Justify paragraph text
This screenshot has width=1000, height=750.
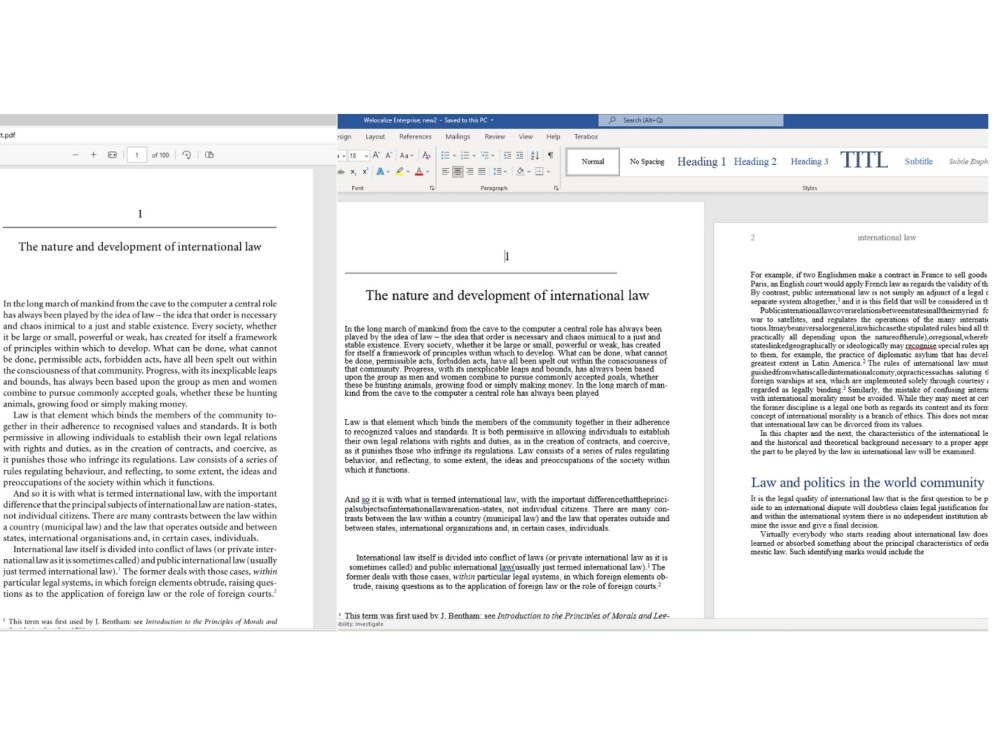(x=482, y=172)
